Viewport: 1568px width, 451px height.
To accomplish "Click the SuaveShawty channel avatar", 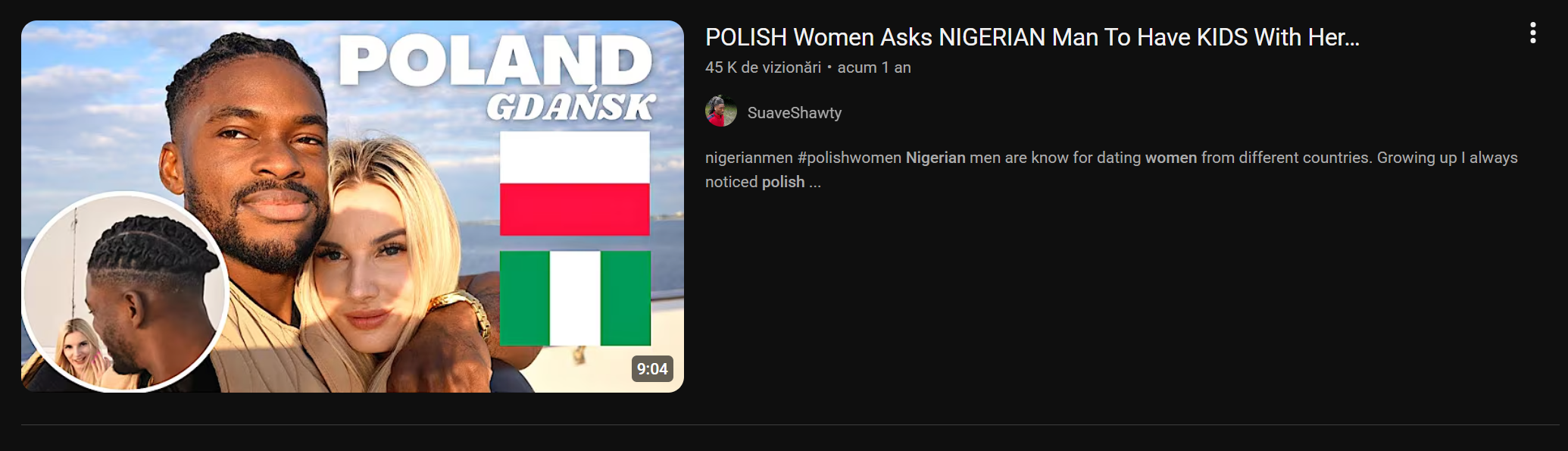I will coord(721,111).
